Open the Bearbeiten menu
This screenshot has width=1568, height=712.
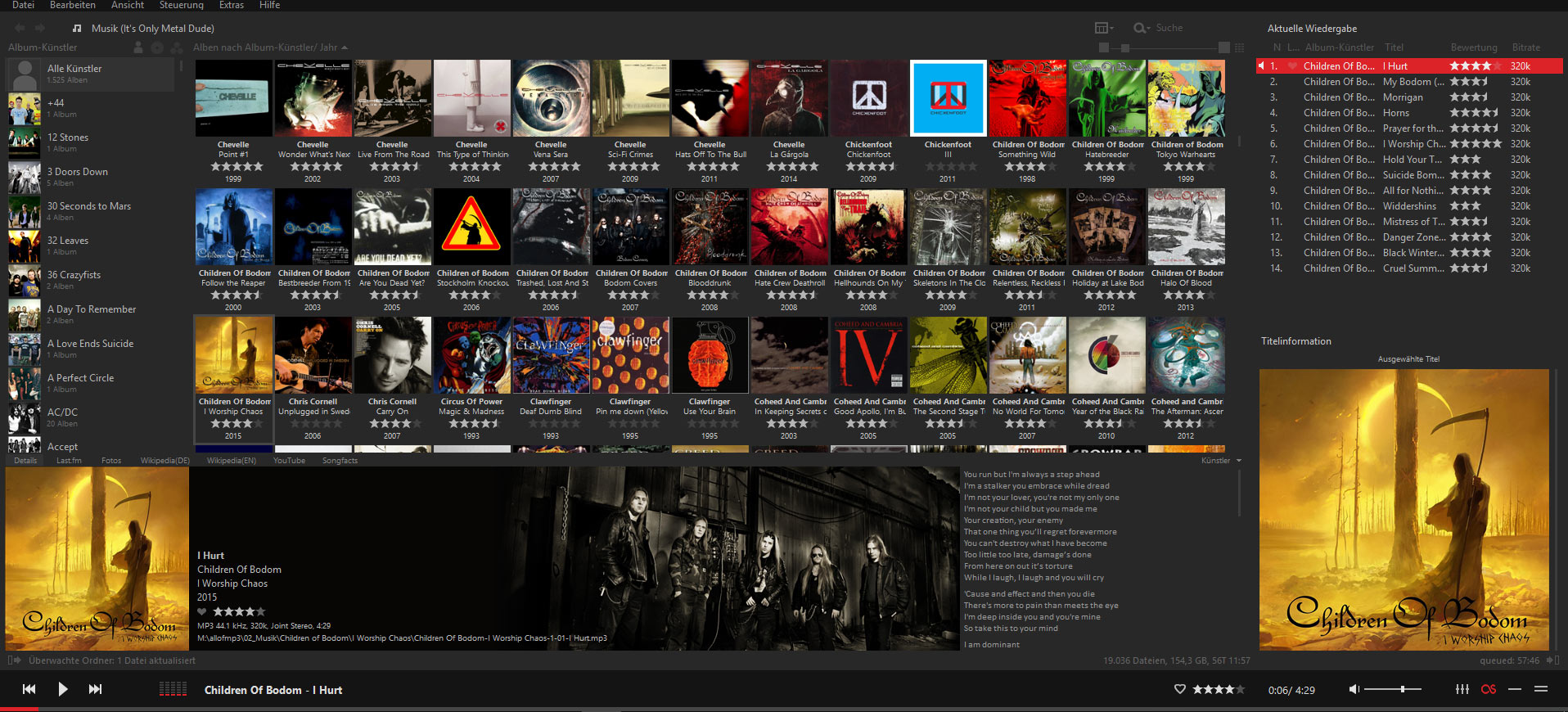[x=73, y=5]
